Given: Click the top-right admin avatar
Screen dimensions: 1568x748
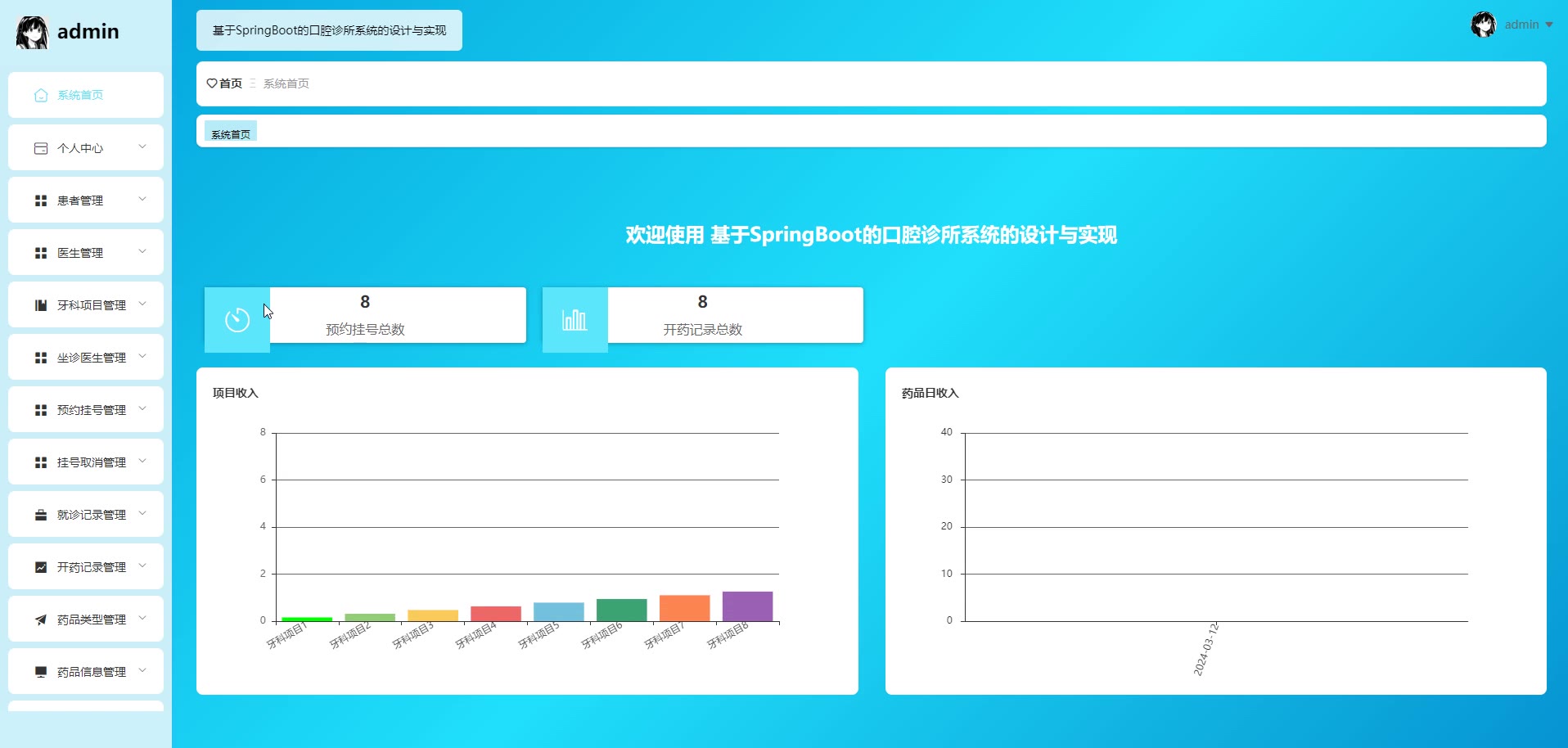Looking at the screenshot, I should [1483, 25].
